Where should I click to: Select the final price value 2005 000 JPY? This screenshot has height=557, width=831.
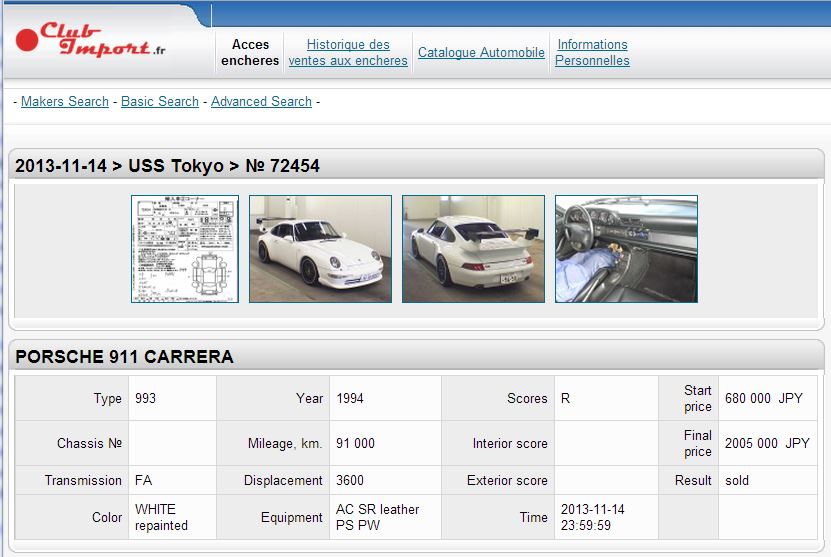(x=767, y=443)
